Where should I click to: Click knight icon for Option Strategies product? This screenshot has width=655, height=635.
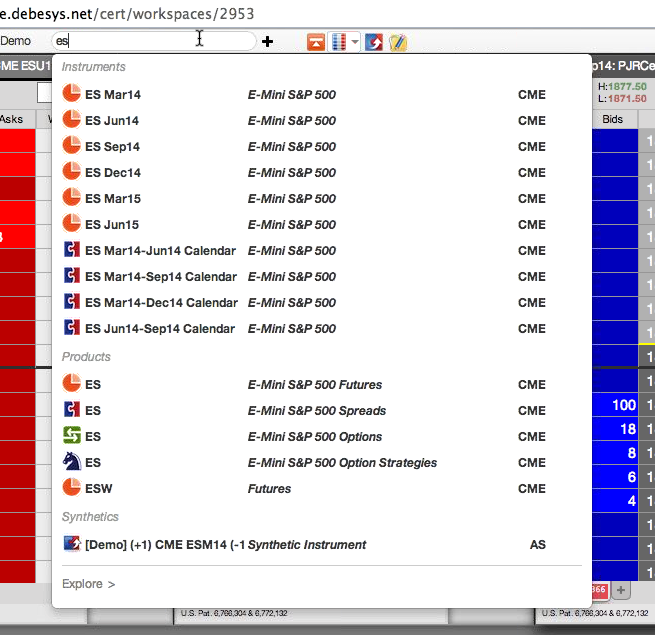pyautogui.click(x=72, y=461)
